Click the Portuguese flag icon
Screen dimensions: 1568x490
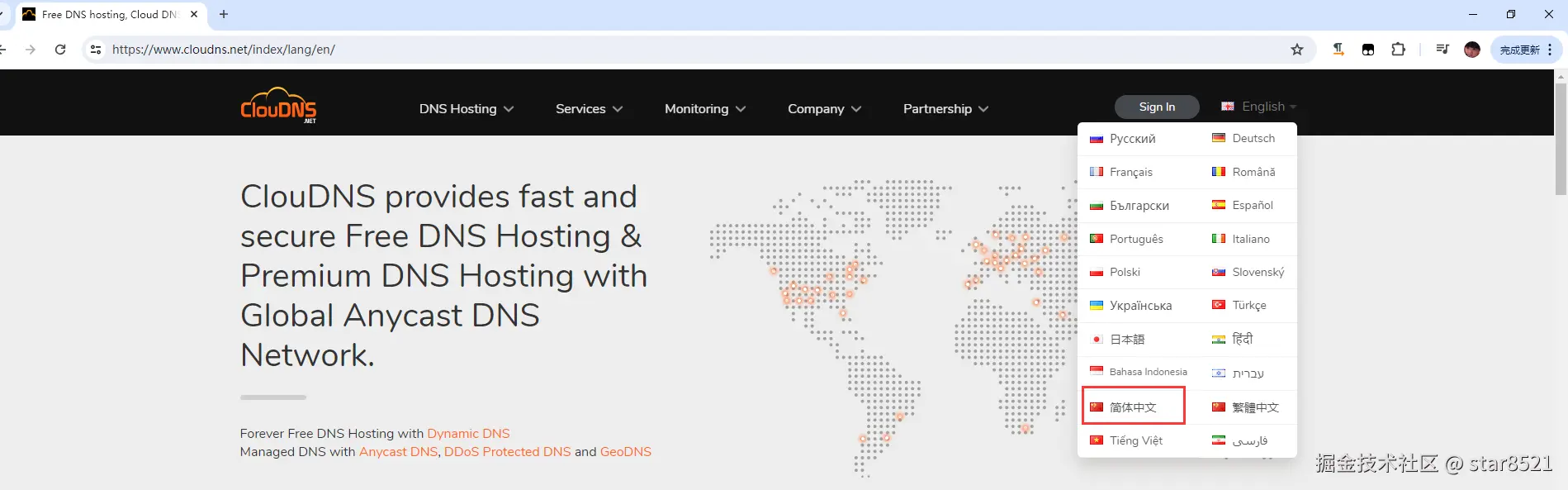pyautogui.click(x=1097, y=239)
